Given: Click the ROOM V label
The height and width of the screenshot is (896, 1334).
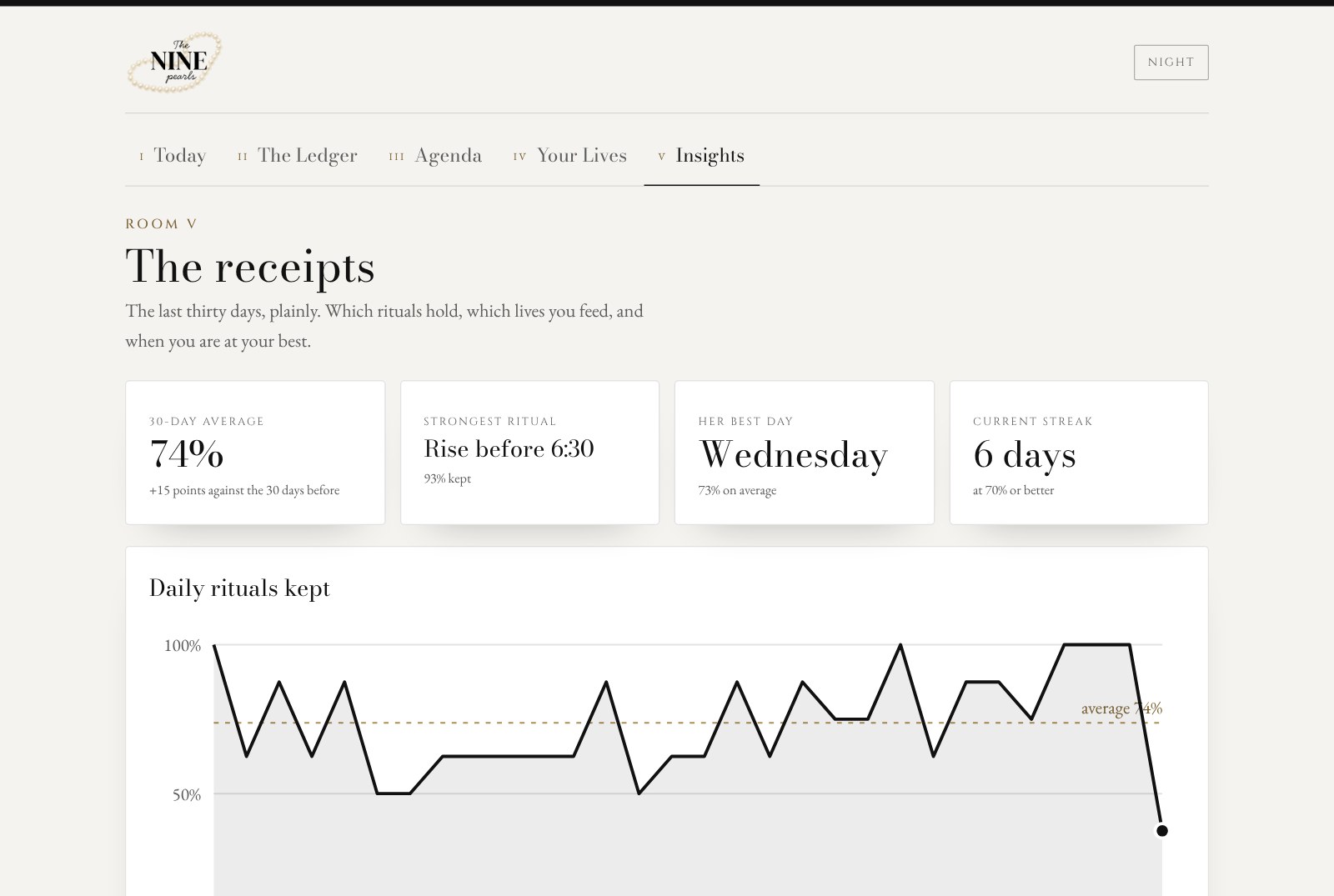Looking at the screenshot, I should click(162, 224).
